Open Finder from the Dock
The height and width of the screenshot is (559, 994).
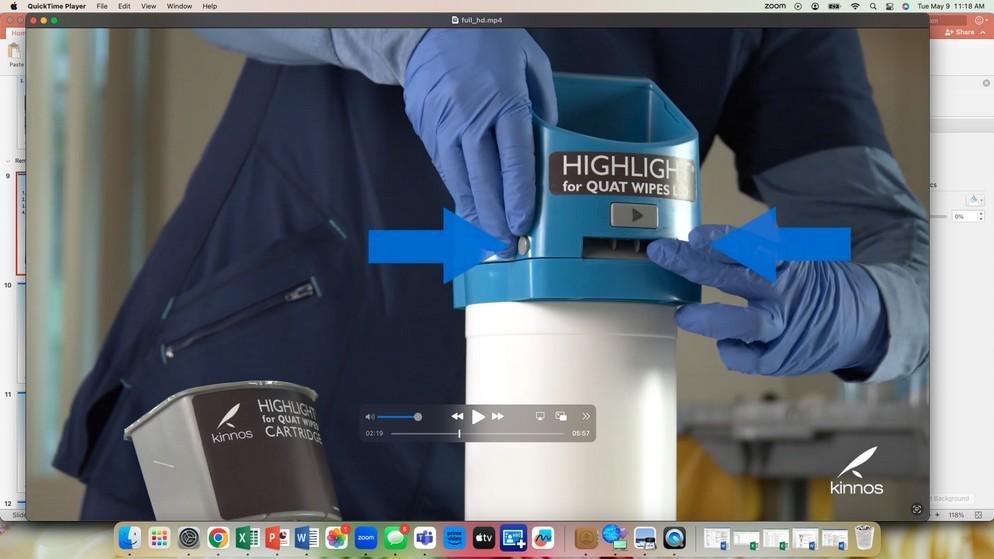(x=129, y=538)
